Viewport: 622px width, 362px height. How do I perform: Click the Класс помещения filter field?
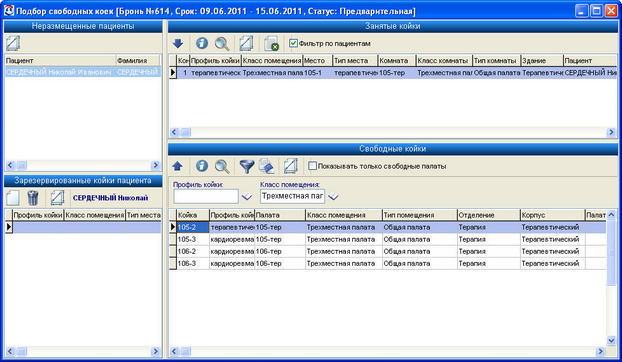[x=292, y=196]
